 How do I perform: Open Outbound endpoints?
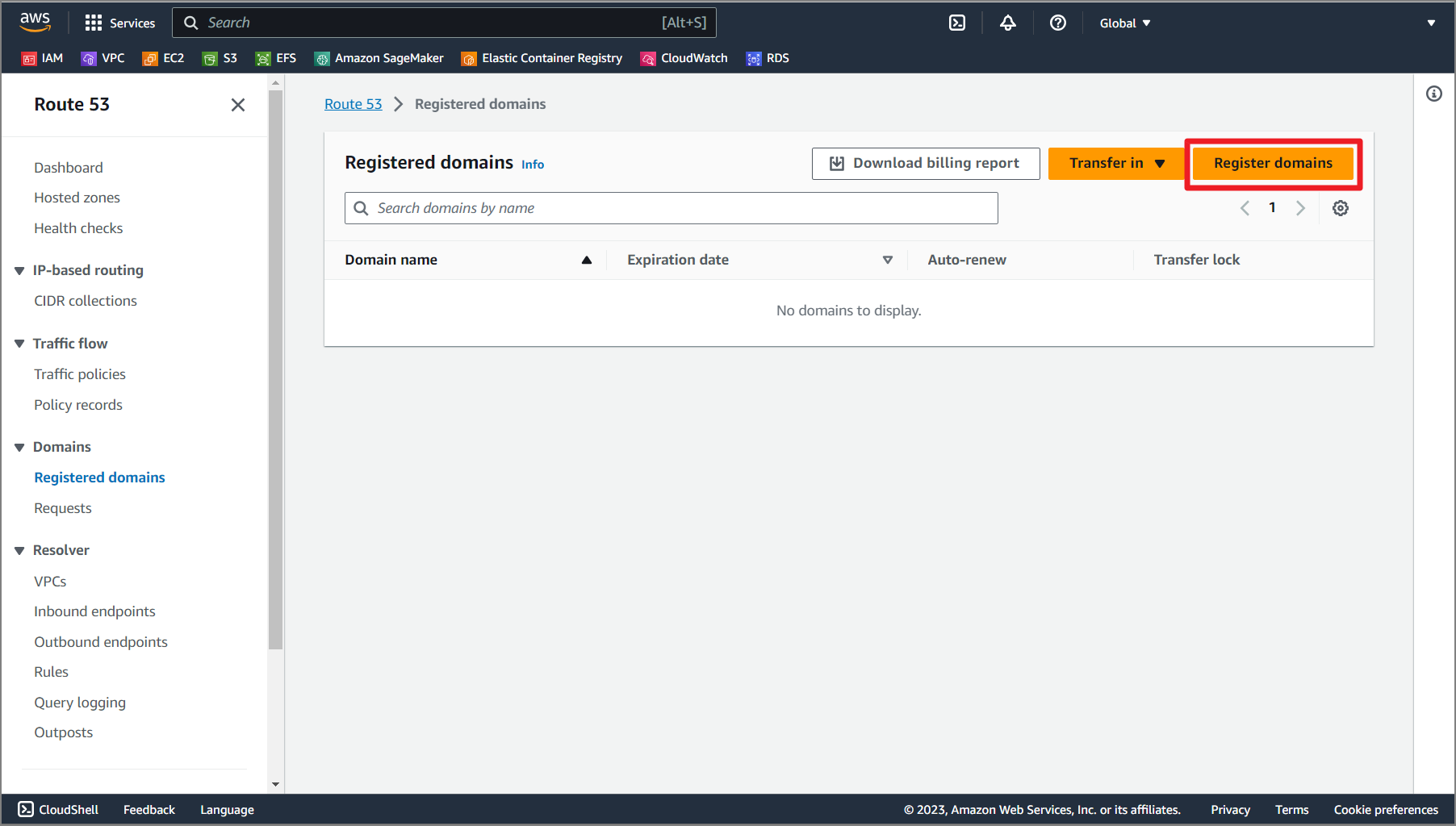101,642
